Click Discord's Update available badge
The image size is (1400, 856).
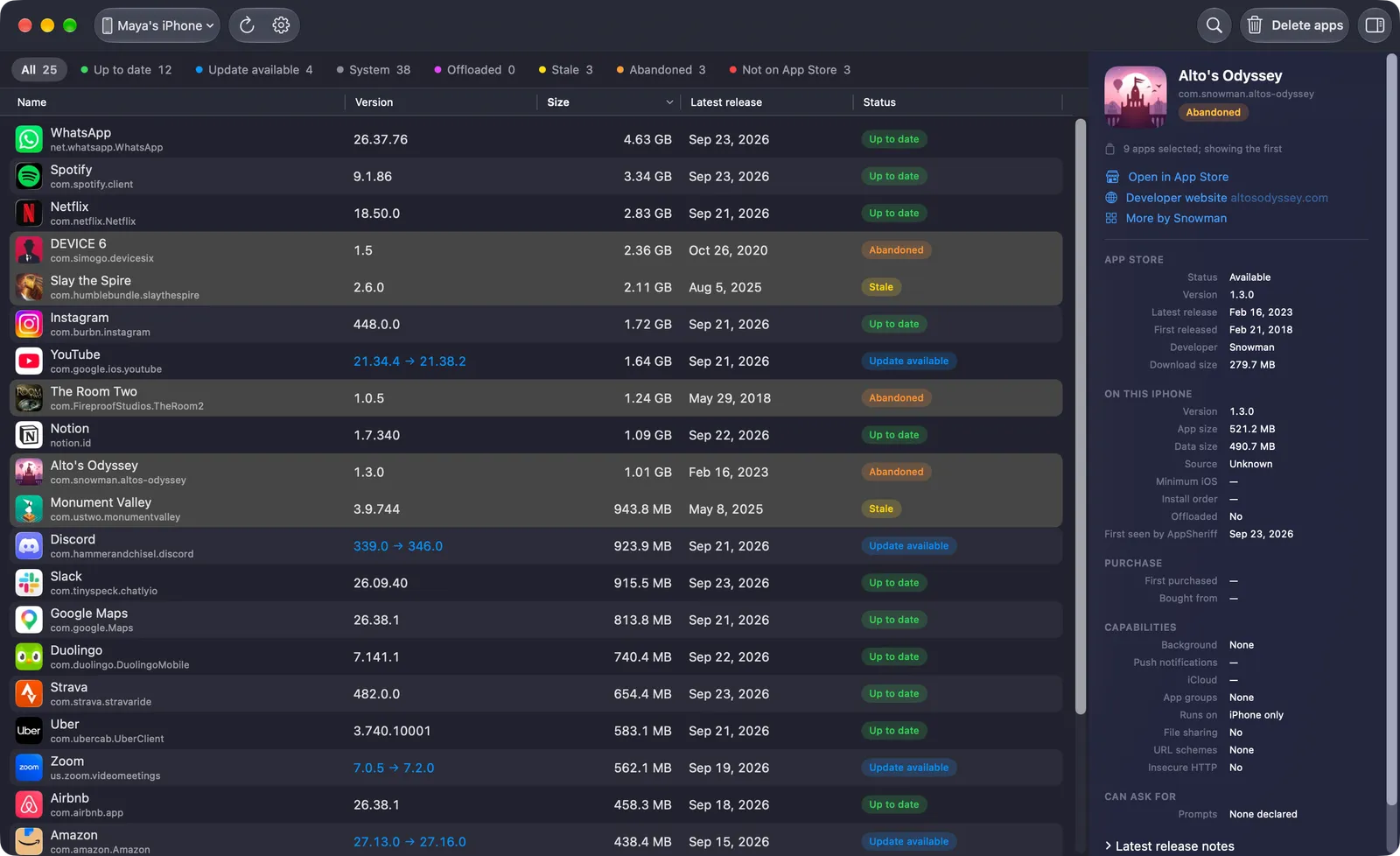click(x=908, y=546)
